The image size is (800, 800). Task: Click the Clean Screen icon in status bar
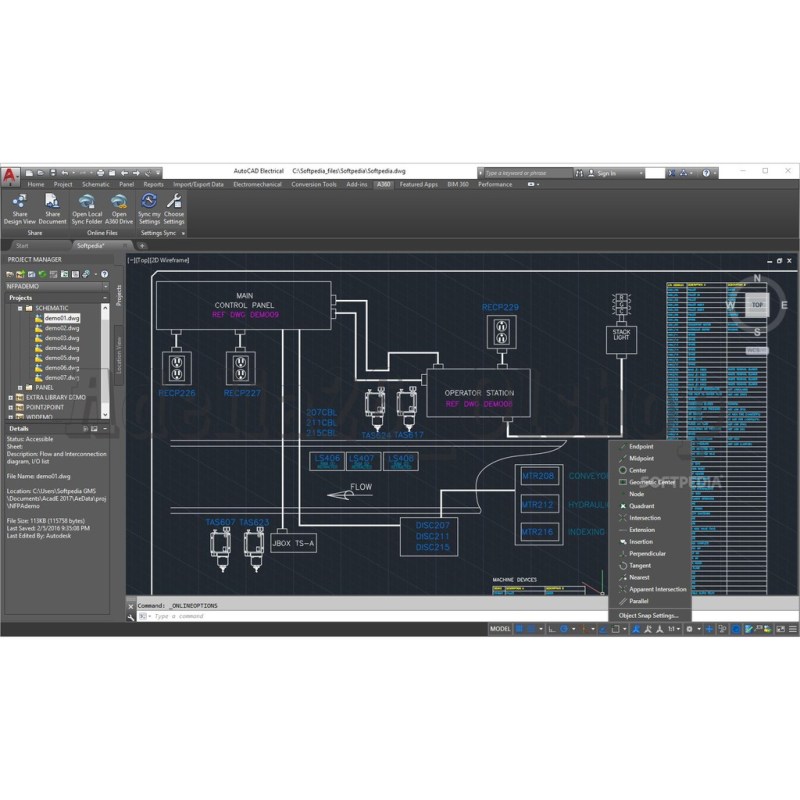click(780, 629)
